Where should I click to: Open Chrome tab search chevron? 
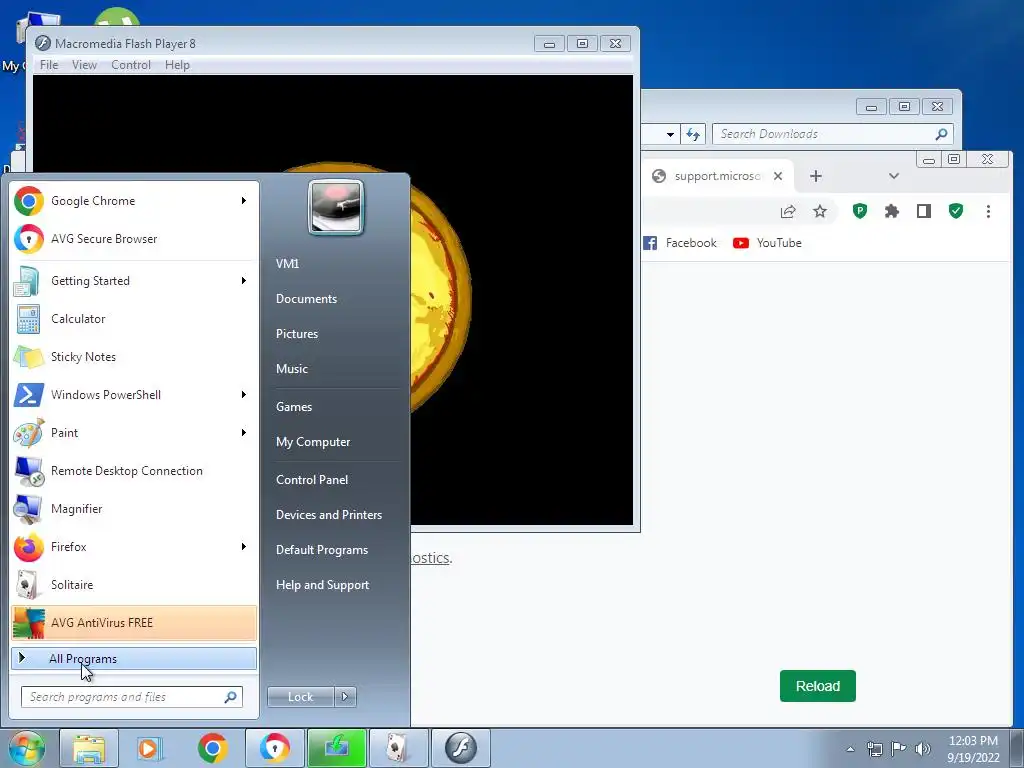(894, 176)
